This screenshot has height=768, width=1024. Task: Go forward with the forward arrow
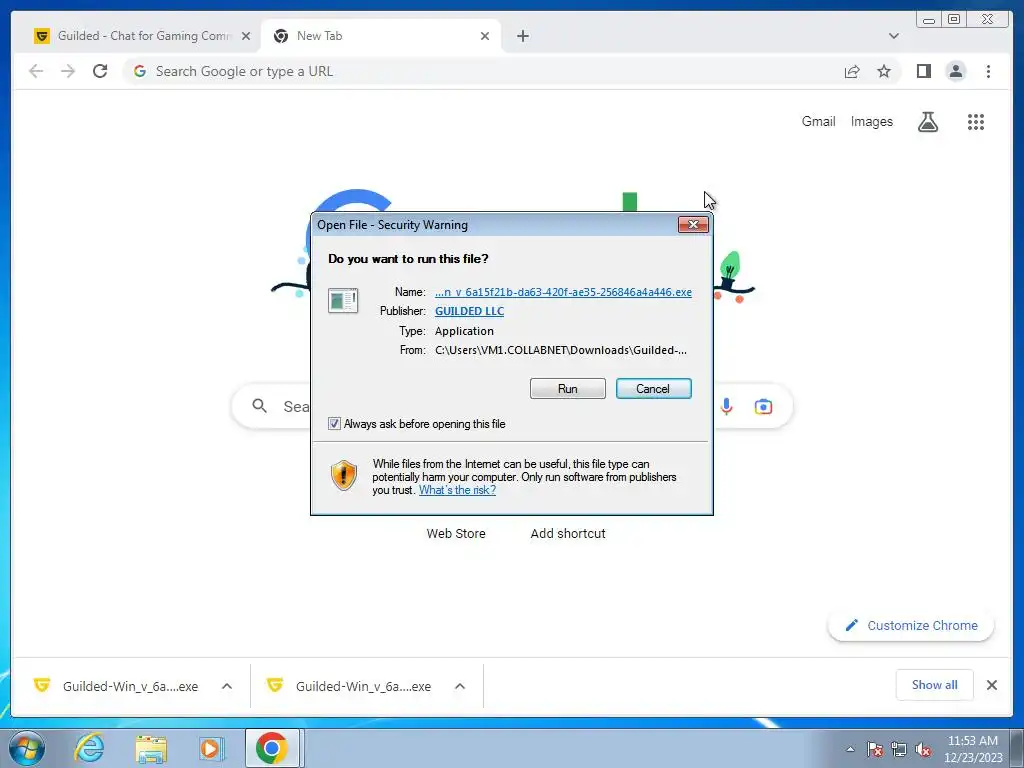point(68,71)
